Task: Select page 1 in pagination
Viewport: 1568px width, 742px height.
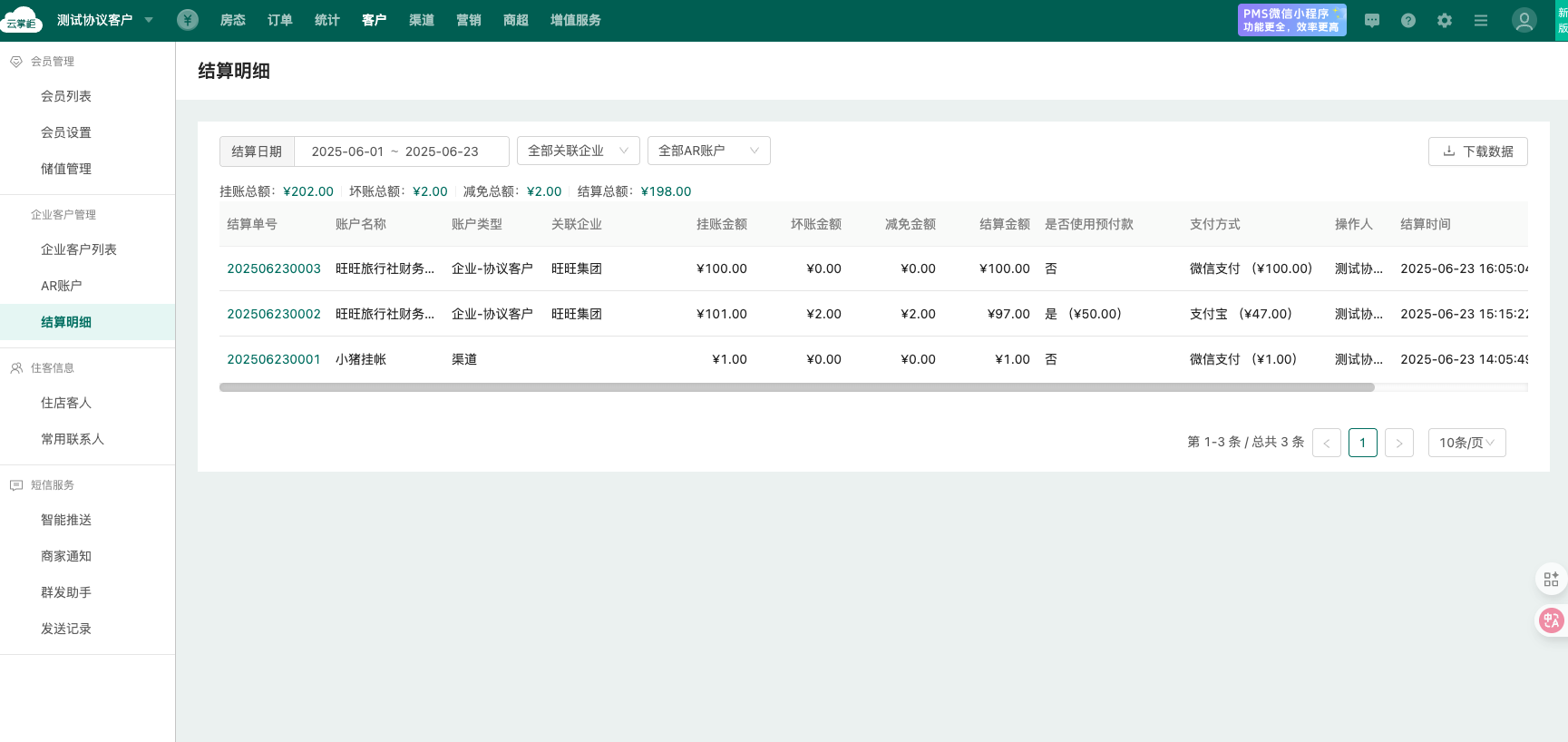Action: pos(1363,443)
